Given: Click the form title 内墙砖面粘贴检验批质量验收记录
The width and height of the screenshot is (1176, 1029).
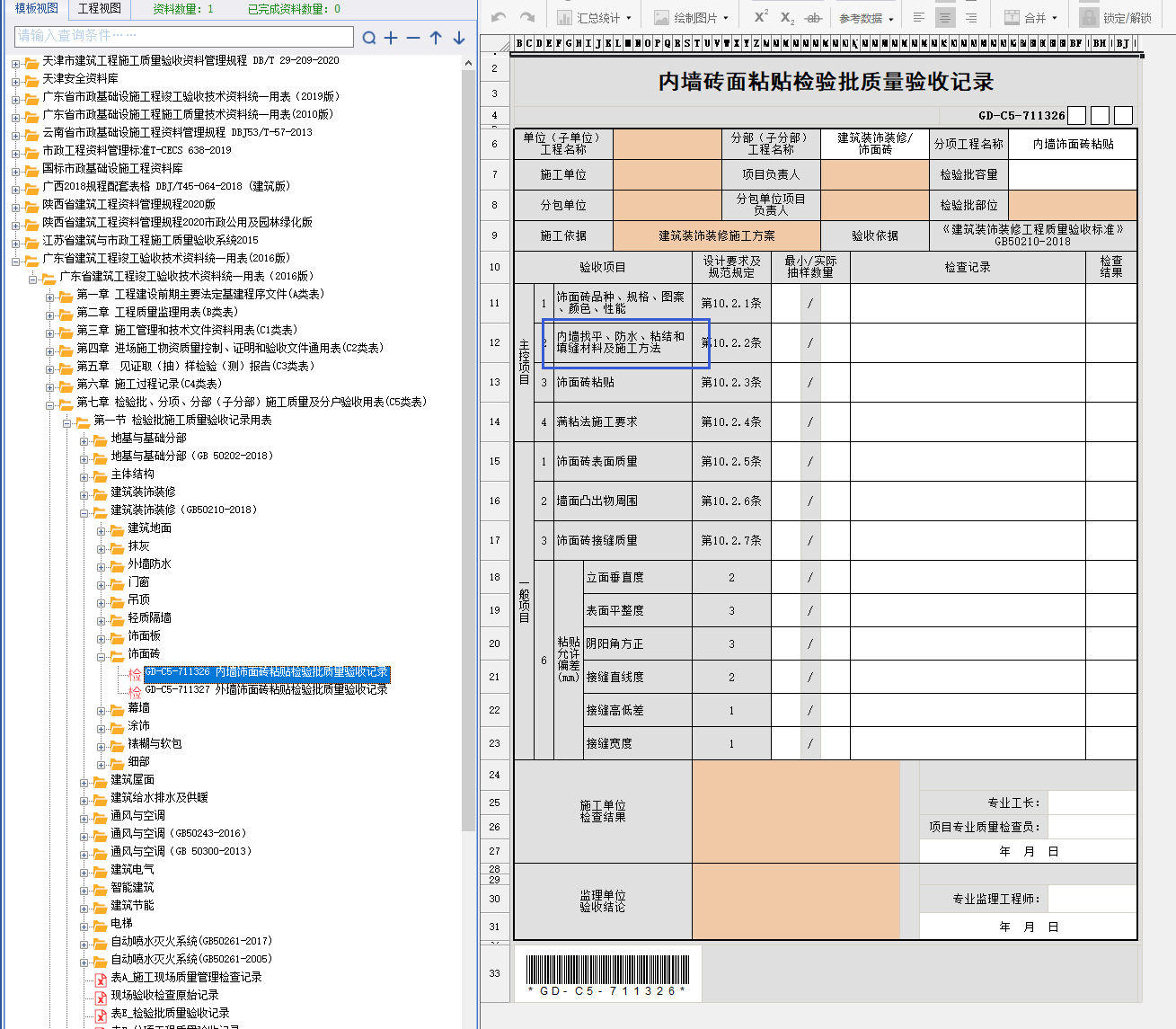Looking at the screenshot, I should point(826,82).
